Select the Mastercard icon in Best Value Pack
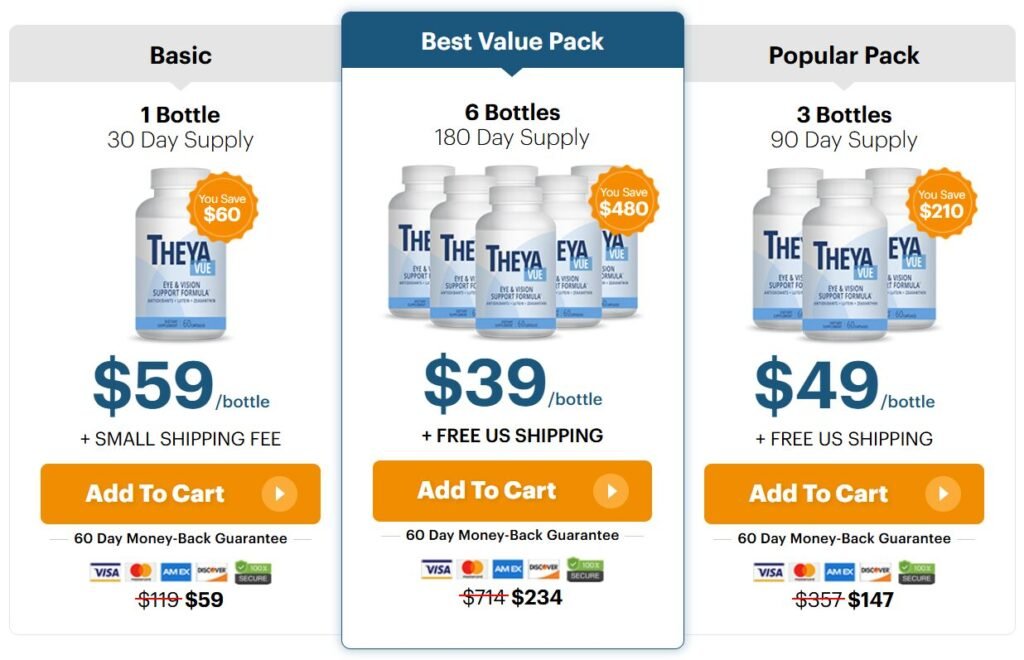 point(472,568)
